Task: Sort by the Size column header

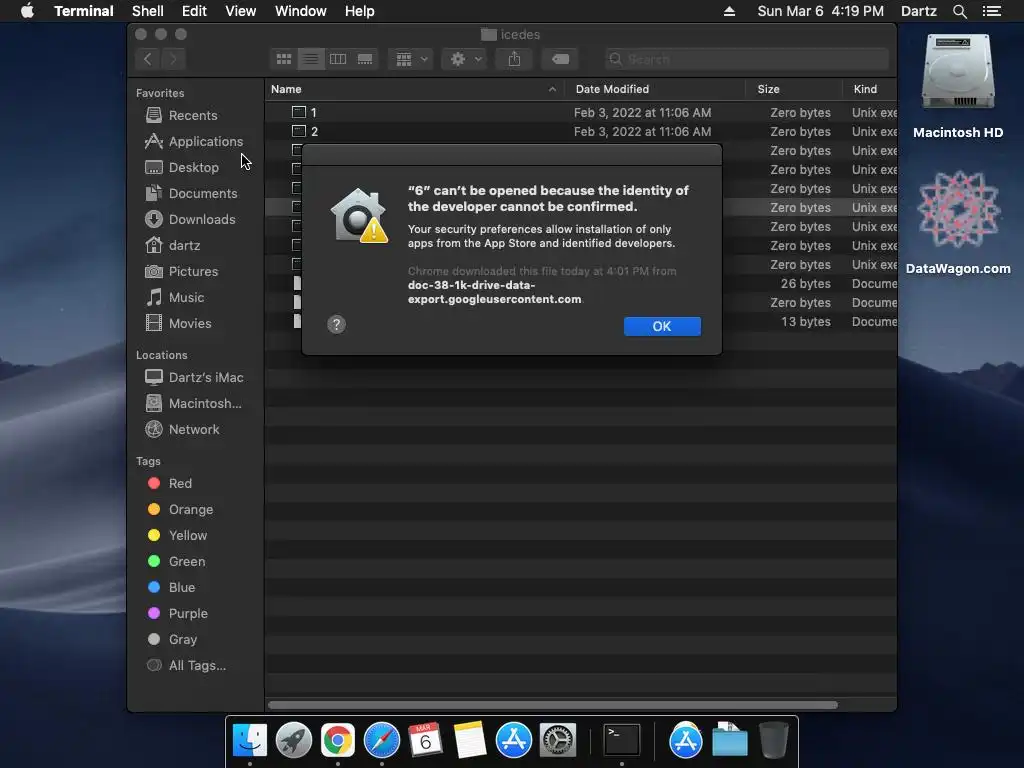Action: (x=793, y=89)
